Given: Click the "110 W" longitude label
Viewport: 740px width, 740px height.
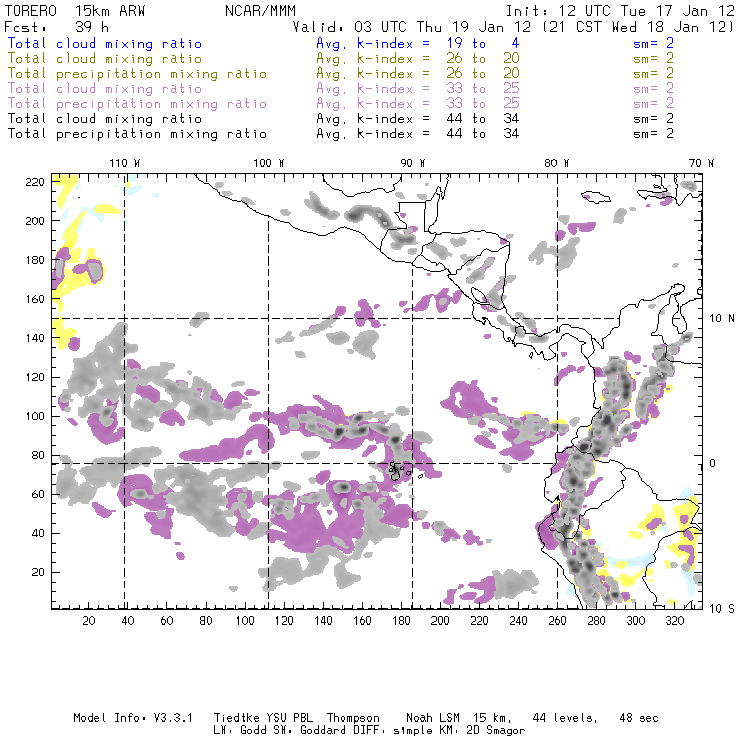Looking at the screenshot, I should click(125, 163).
